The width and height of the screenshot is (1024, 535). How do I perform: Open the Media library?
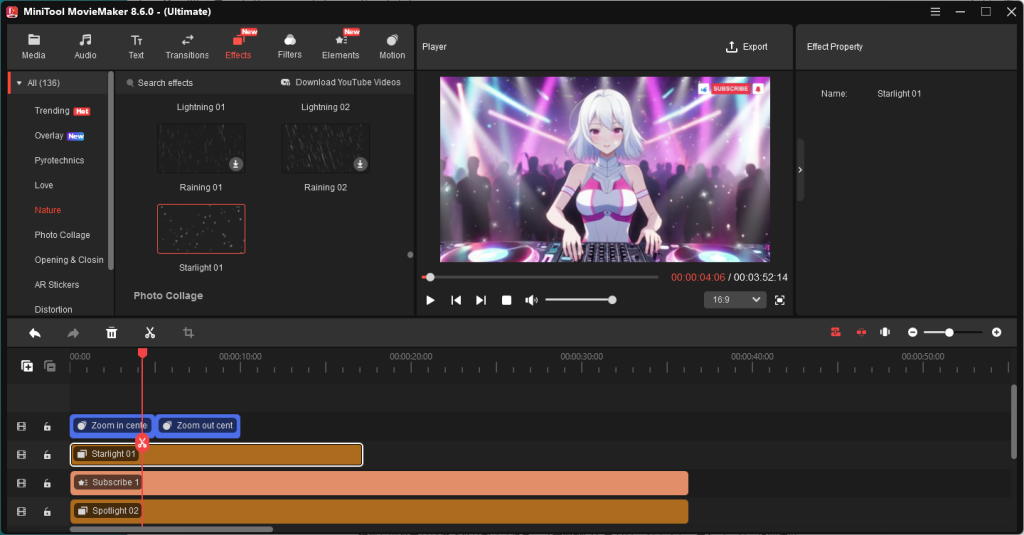click(x=34, y=46)
